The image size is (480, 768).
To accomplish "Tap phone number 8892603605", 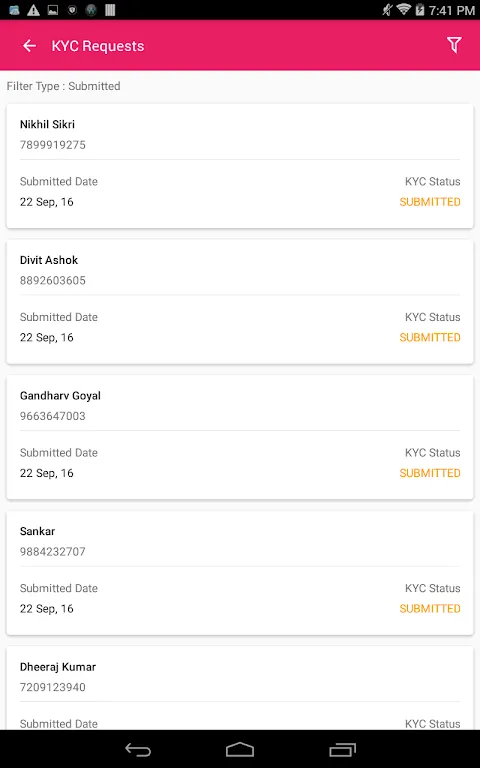I will click(53, 280).
